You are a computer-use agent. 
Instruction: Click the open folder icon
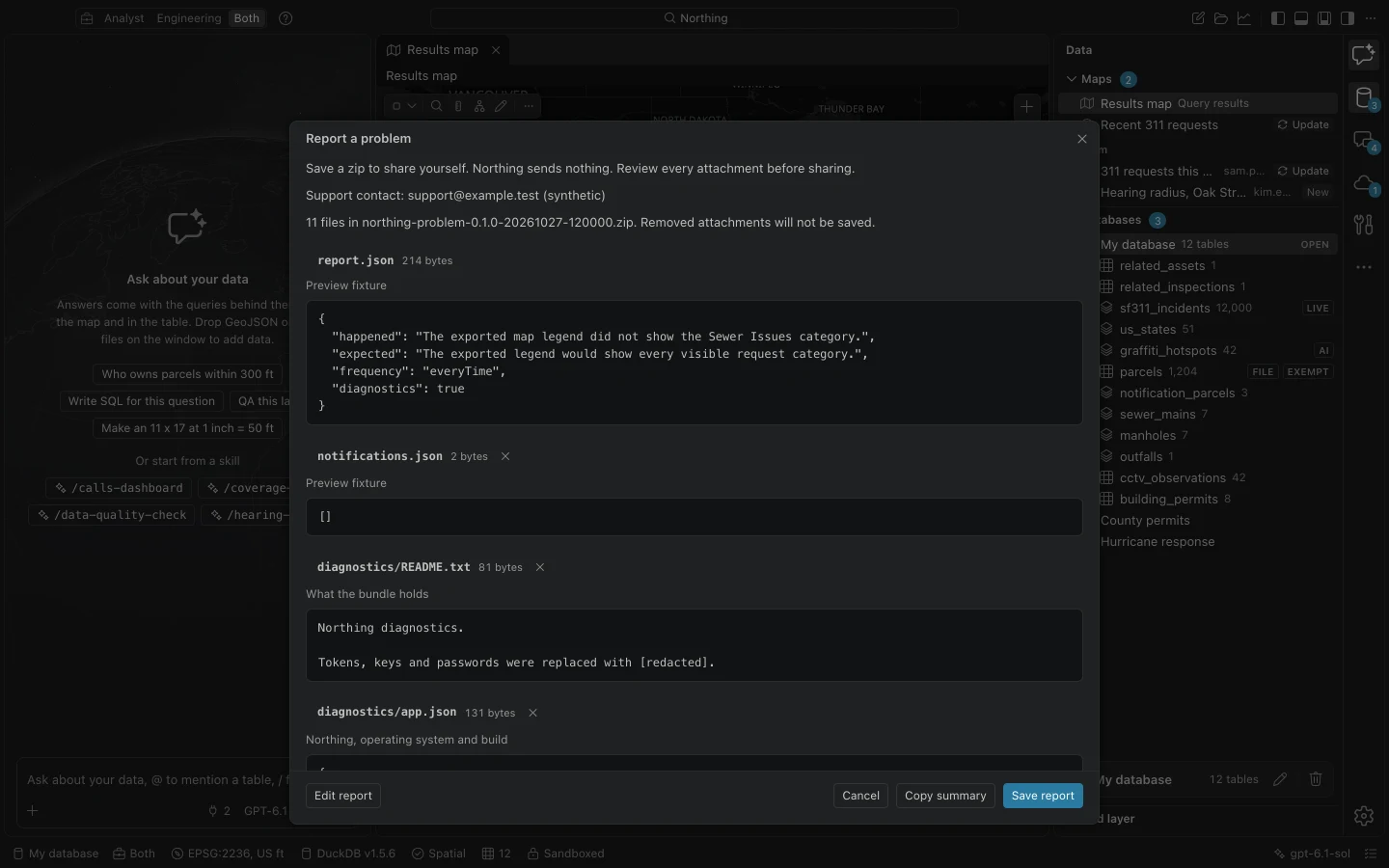pos(1221,18)
